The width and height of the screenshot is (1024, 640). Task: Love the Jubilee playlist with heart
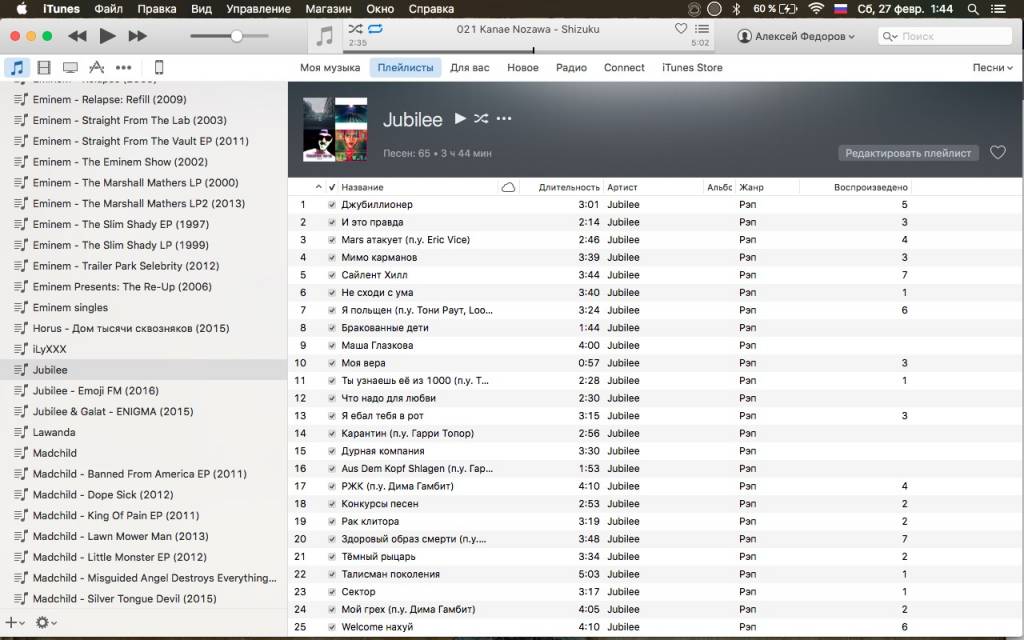click(x=998, y=152)
